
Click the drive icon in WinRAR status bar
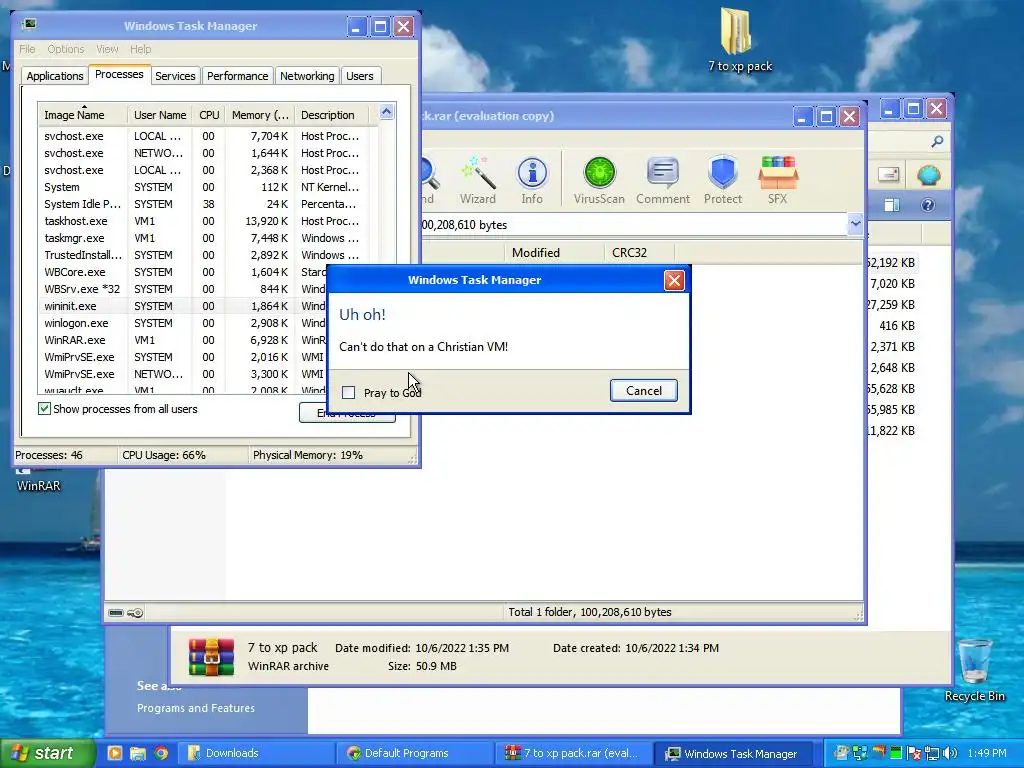[116, 613]
